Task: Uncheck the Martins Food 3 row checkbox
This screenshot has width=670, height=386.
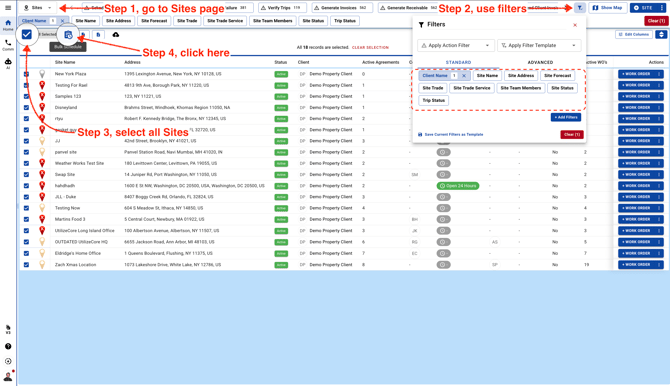Action: click(26, 219)
